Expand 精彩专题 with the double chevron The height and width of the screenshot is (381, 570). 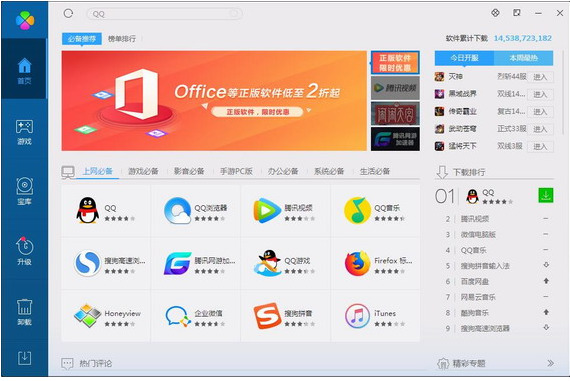click(x=550, y=363)
